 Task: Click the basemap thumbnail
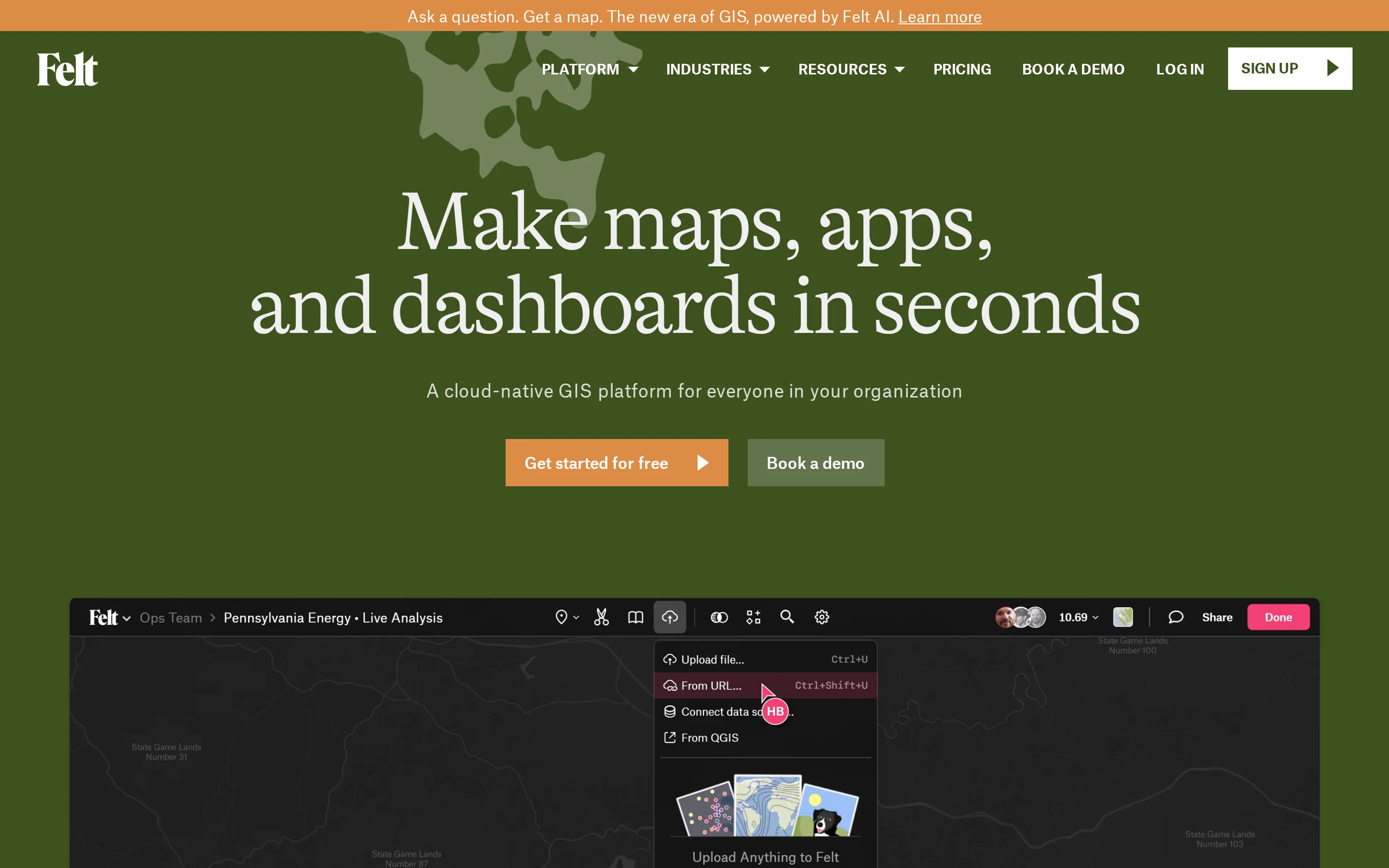(1123, 617)
